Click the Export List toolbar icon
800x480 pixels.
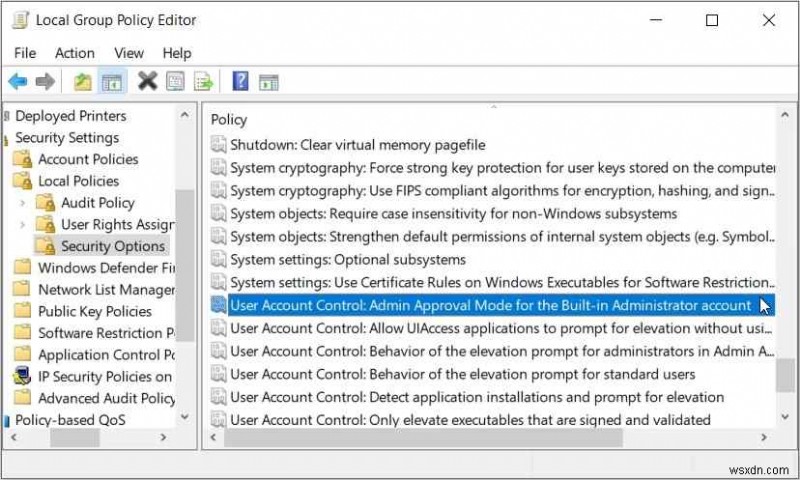(203, 81)
